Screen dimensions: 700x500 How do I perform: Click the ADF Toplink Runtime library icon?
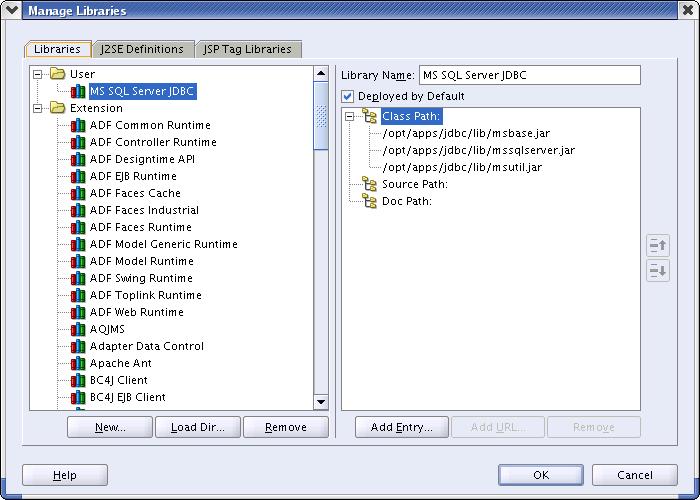[x=78, y=295]
